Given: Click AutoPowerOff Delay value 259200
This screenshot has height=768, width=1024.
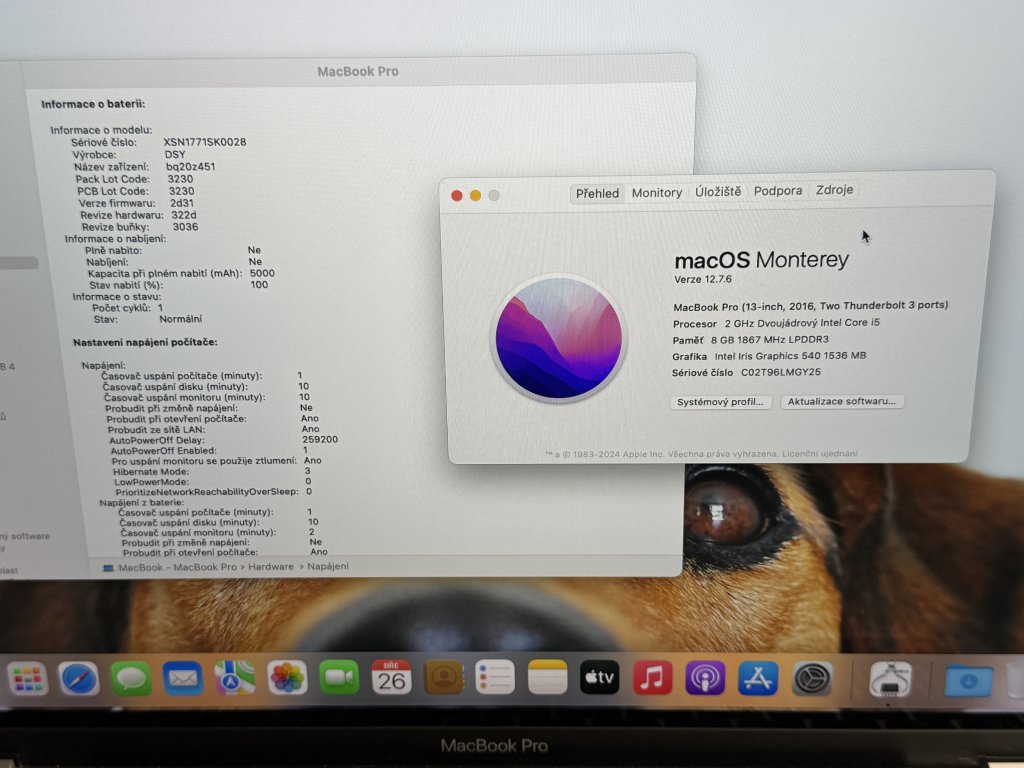Looking at the screenshot, I should [x=320, y=440].
